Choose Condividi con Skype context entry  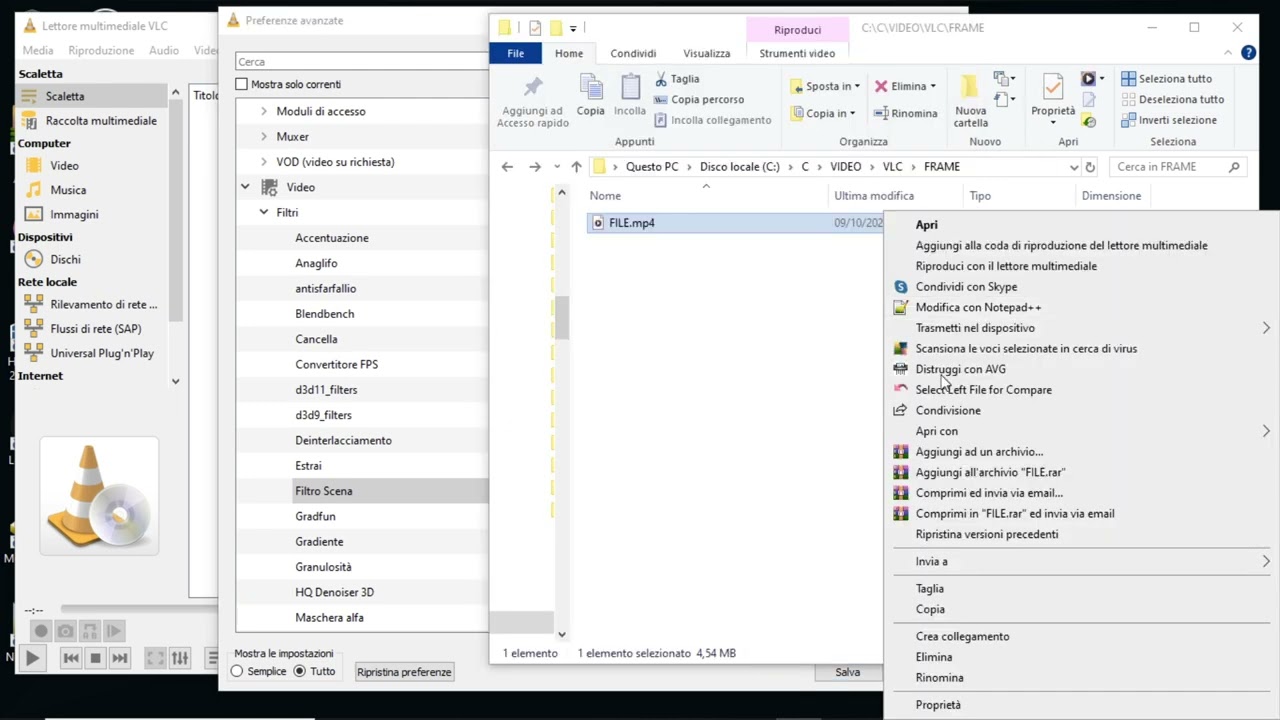click(966, 287)
